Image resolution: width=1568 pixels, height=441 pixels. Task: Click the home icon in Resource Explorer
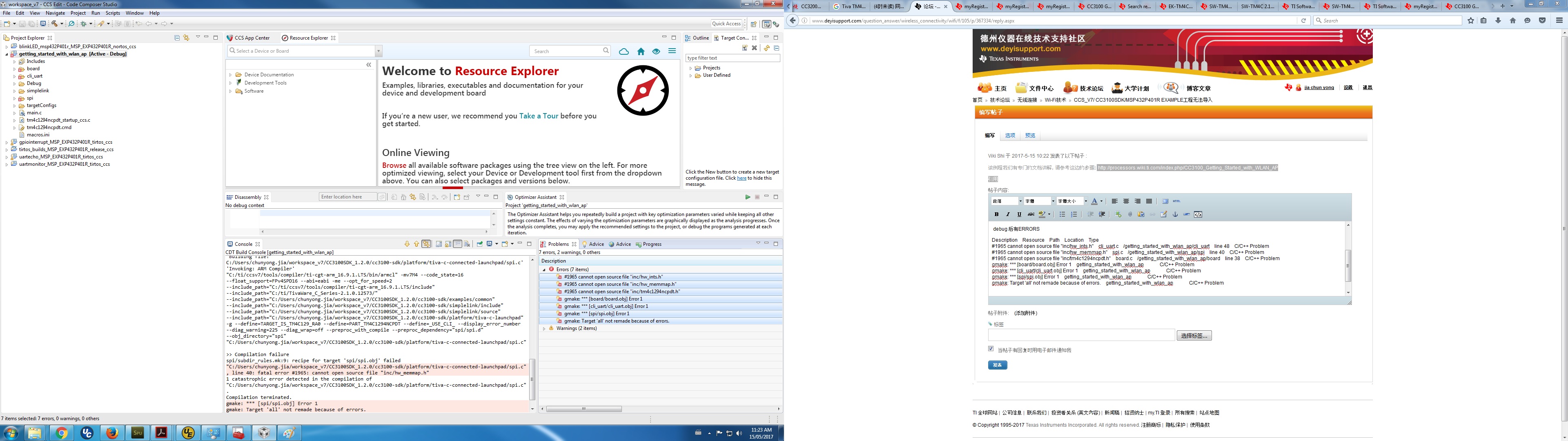[x=641, y=52]
